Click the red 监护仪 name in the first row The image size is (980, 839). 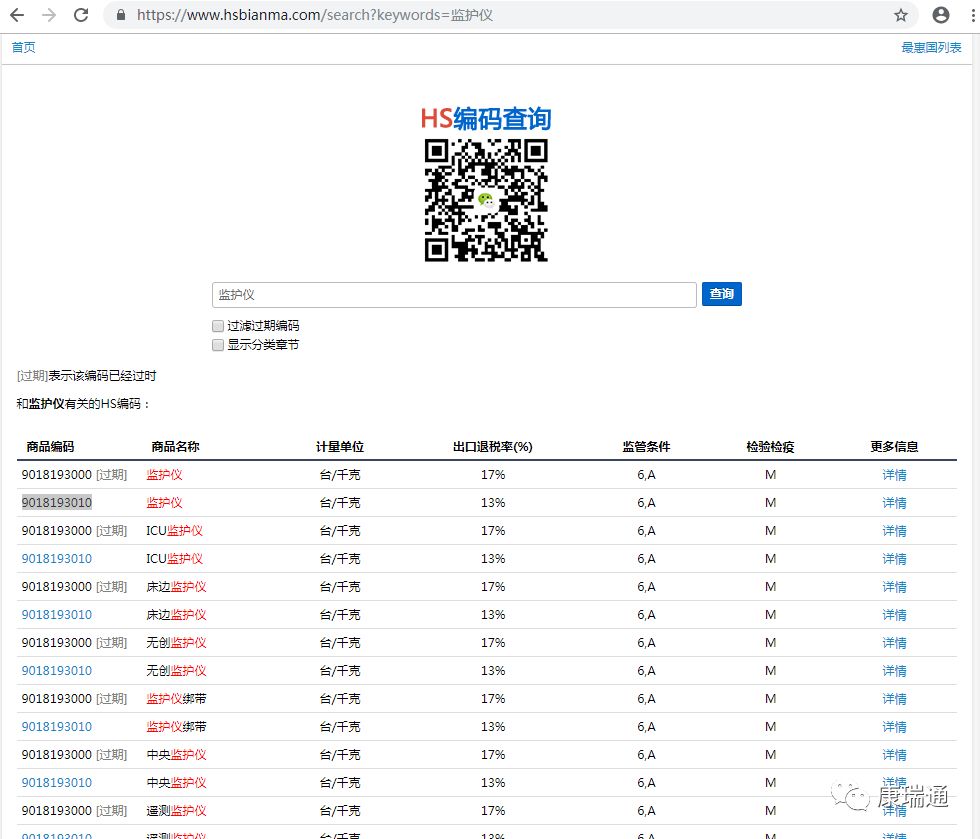[x=164, y=475]
